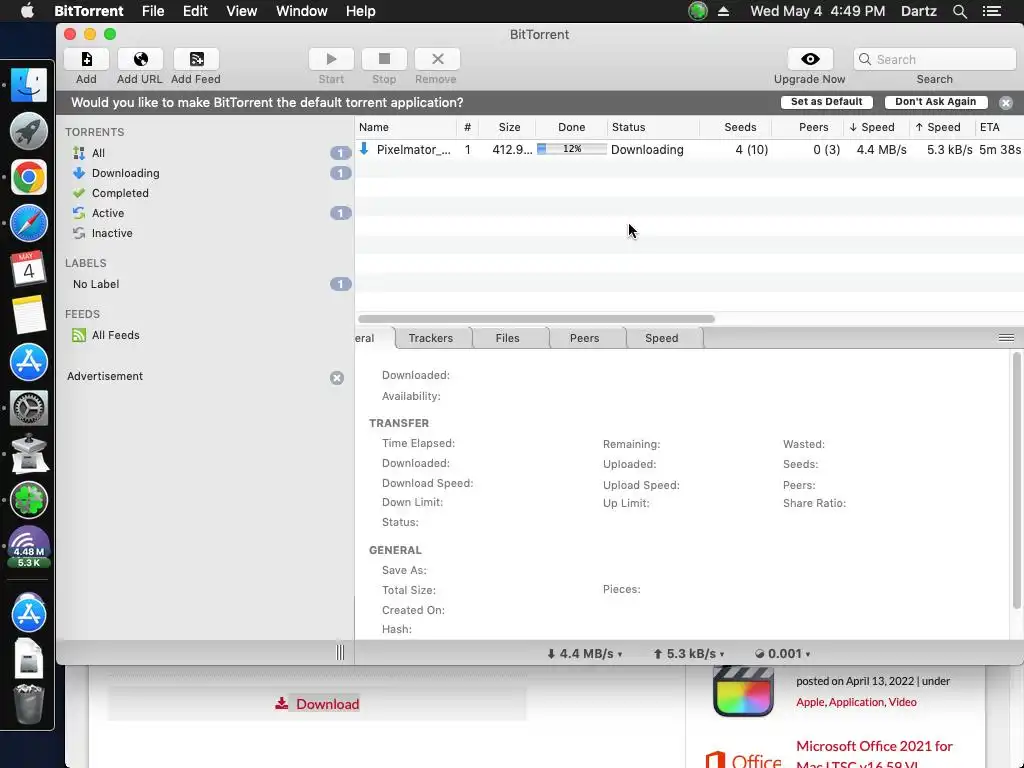Stop the torrent using the Stop button
The width and height of the screenshot is (1024, 768).
pos(384,59)
